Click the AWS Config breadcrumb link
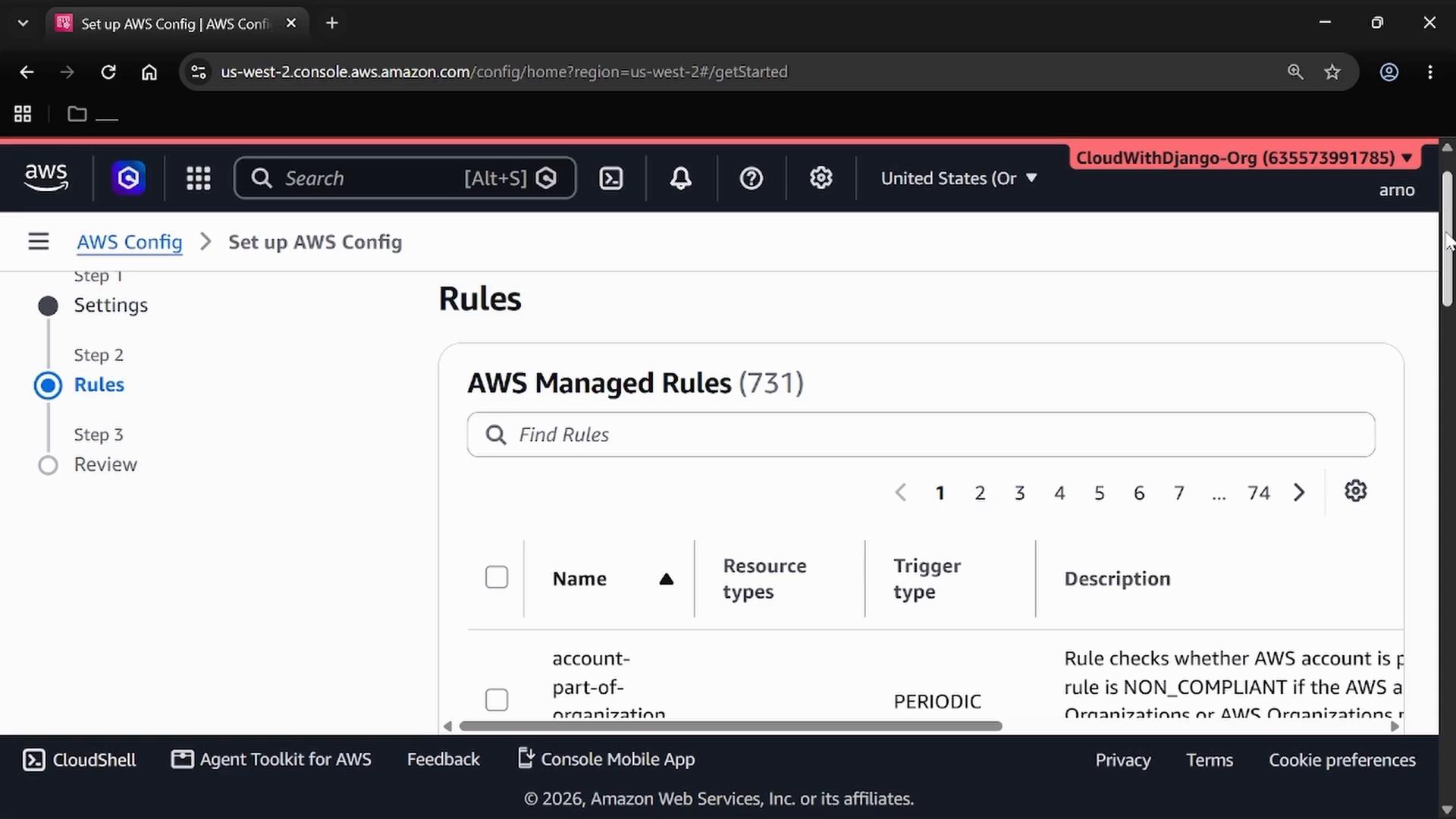Screen dimensions: 1456x819 (130, 242)
